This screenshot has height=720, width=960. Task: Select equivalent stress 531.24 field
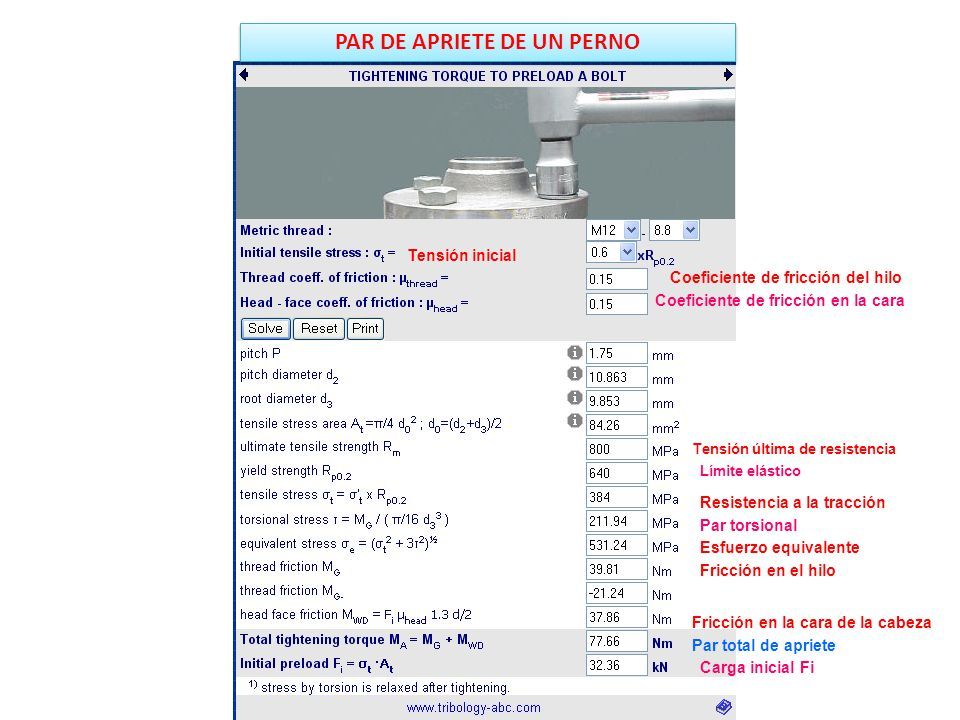tap(617, 545)
